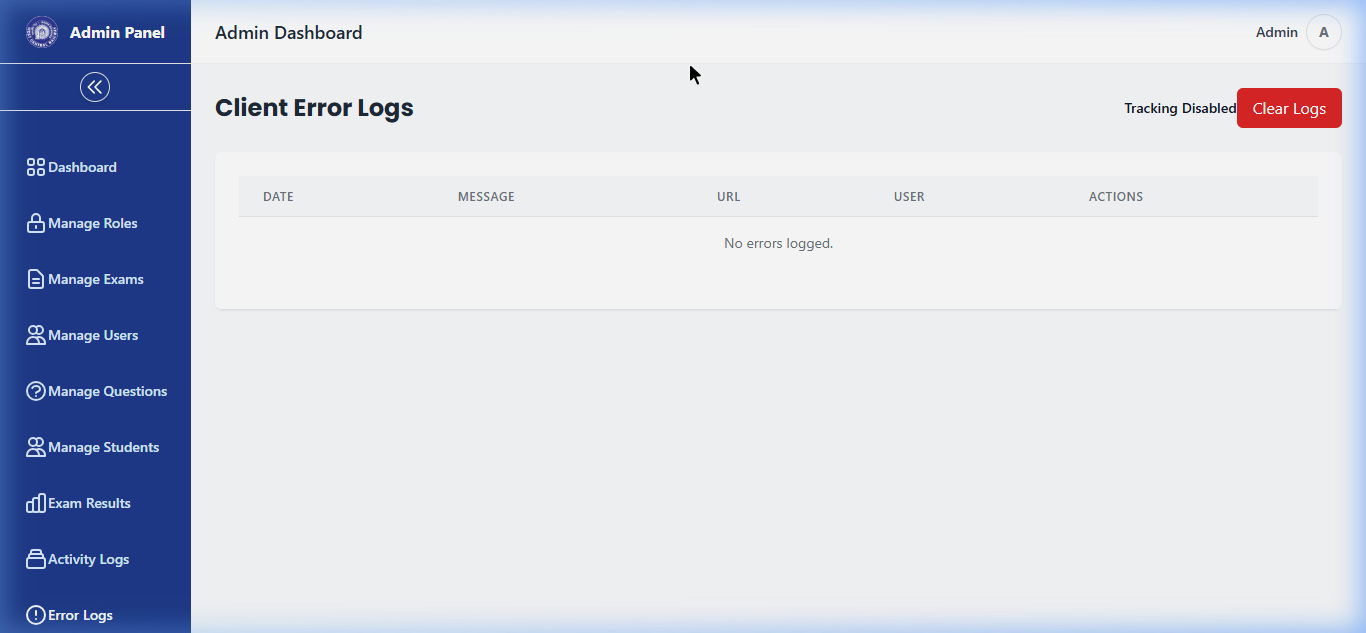
Task: Click the USER column header
Action: [909, 197]
